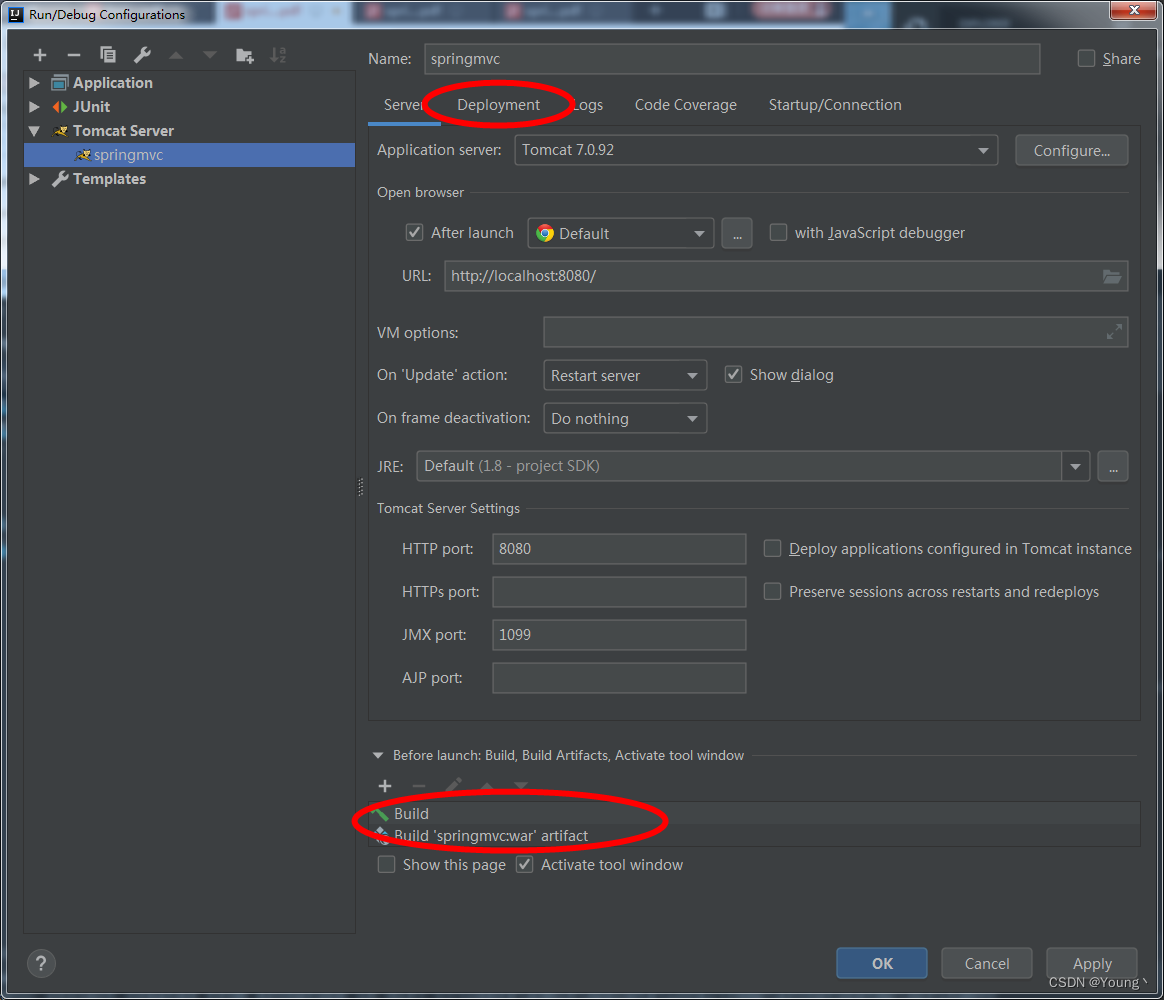The width and height of the screenshot is (1164, 1000).
Task: Click the Templates wrench icon in tree
Action: pyautogui.click(x=59, y=179)
